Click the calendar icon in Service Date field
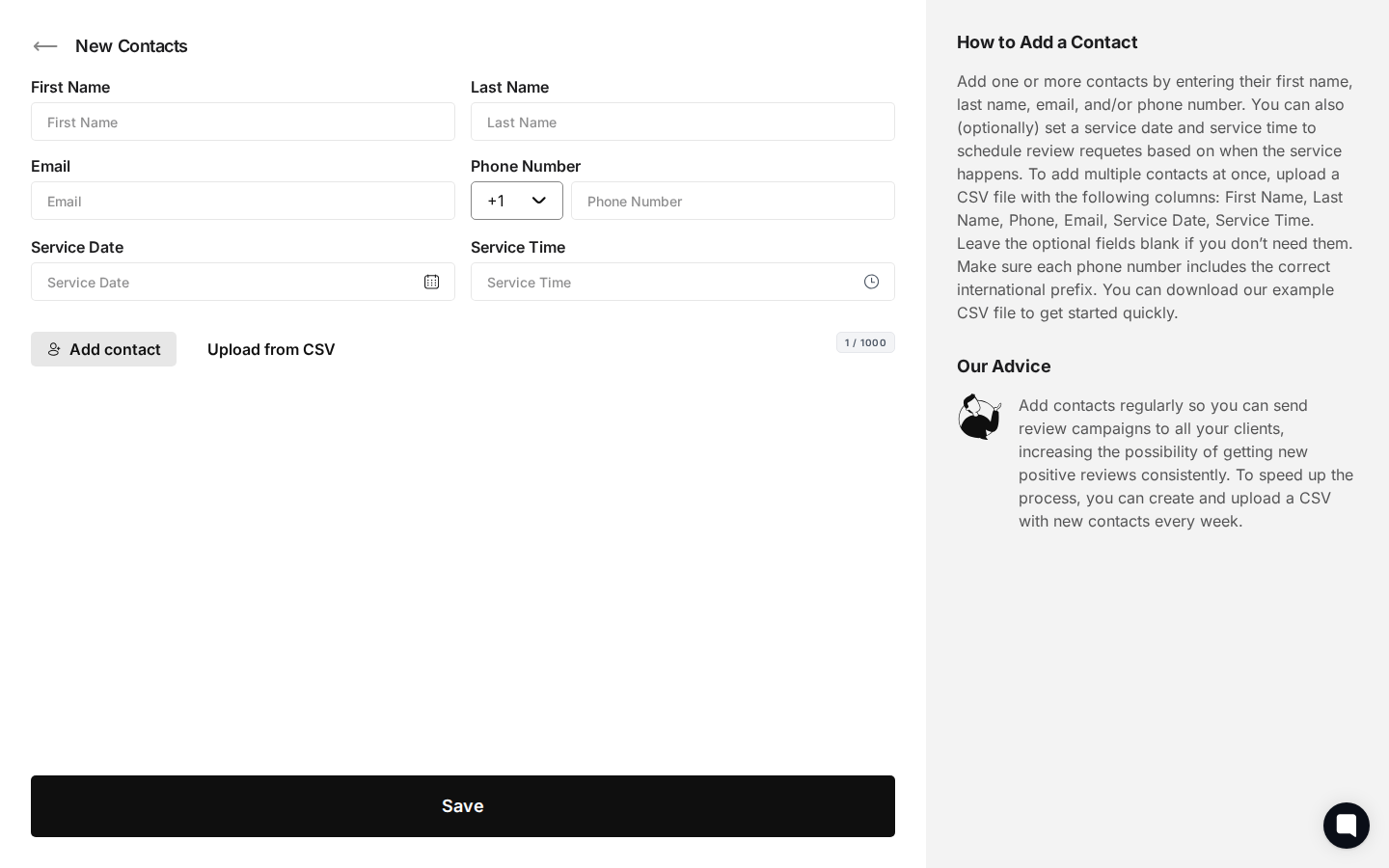 click(431, 282)
